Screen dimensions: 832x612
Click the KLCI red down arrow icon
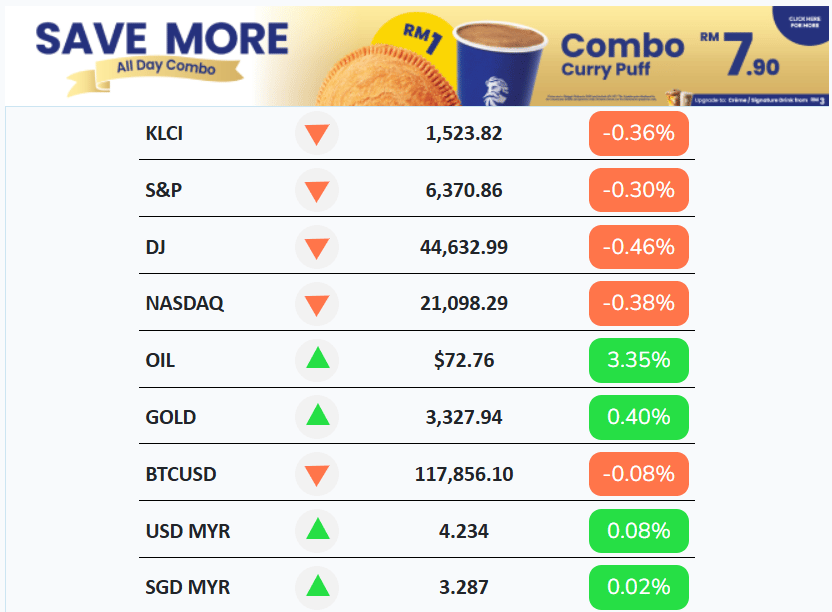[317, 134]
